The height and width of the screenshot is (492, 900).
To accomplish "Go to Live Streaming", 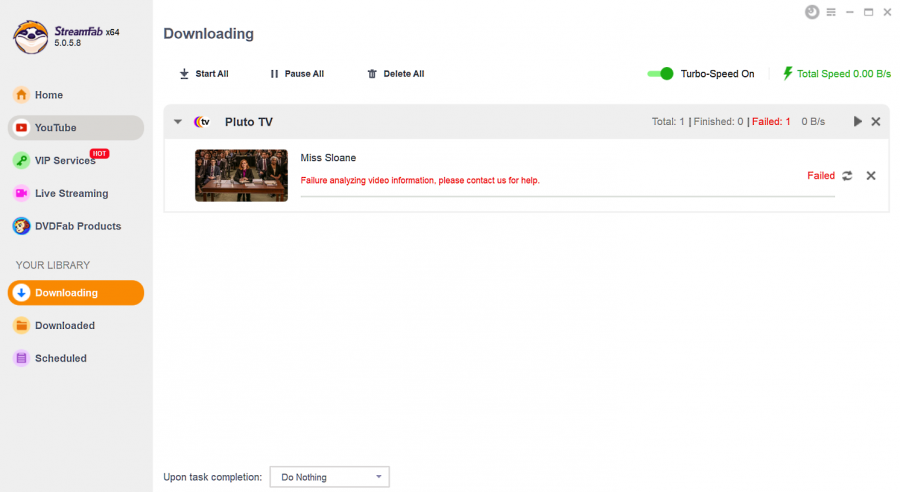I will pos(76,193).
